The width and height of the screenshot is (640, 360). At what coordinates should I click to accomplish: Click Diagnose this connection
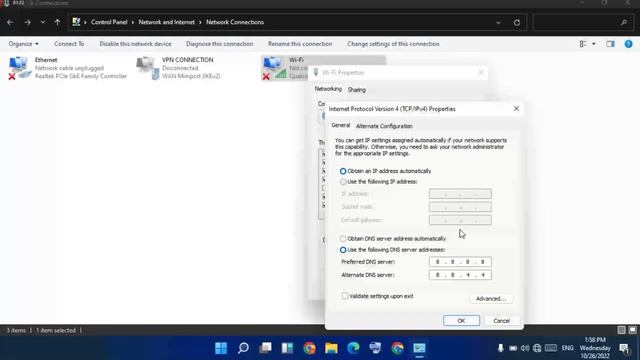click(x=220, y=44)
